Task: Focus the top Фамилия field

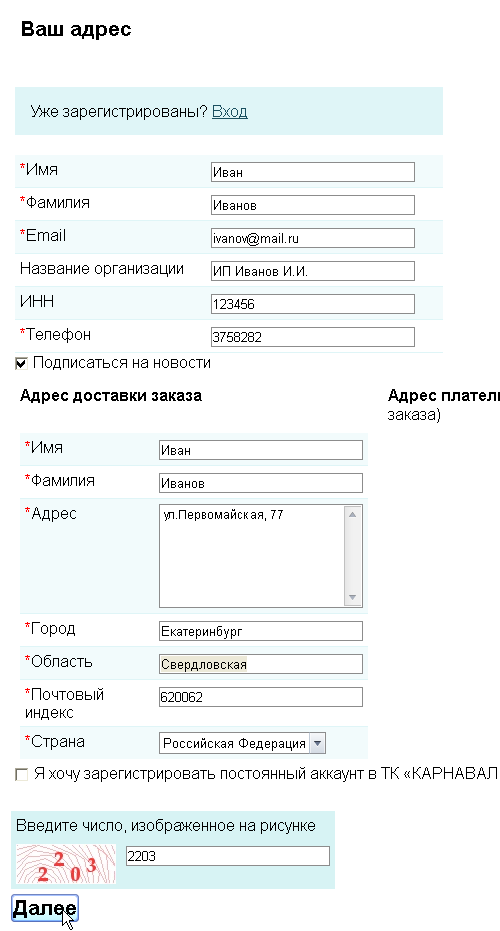Action: (313, 205)
